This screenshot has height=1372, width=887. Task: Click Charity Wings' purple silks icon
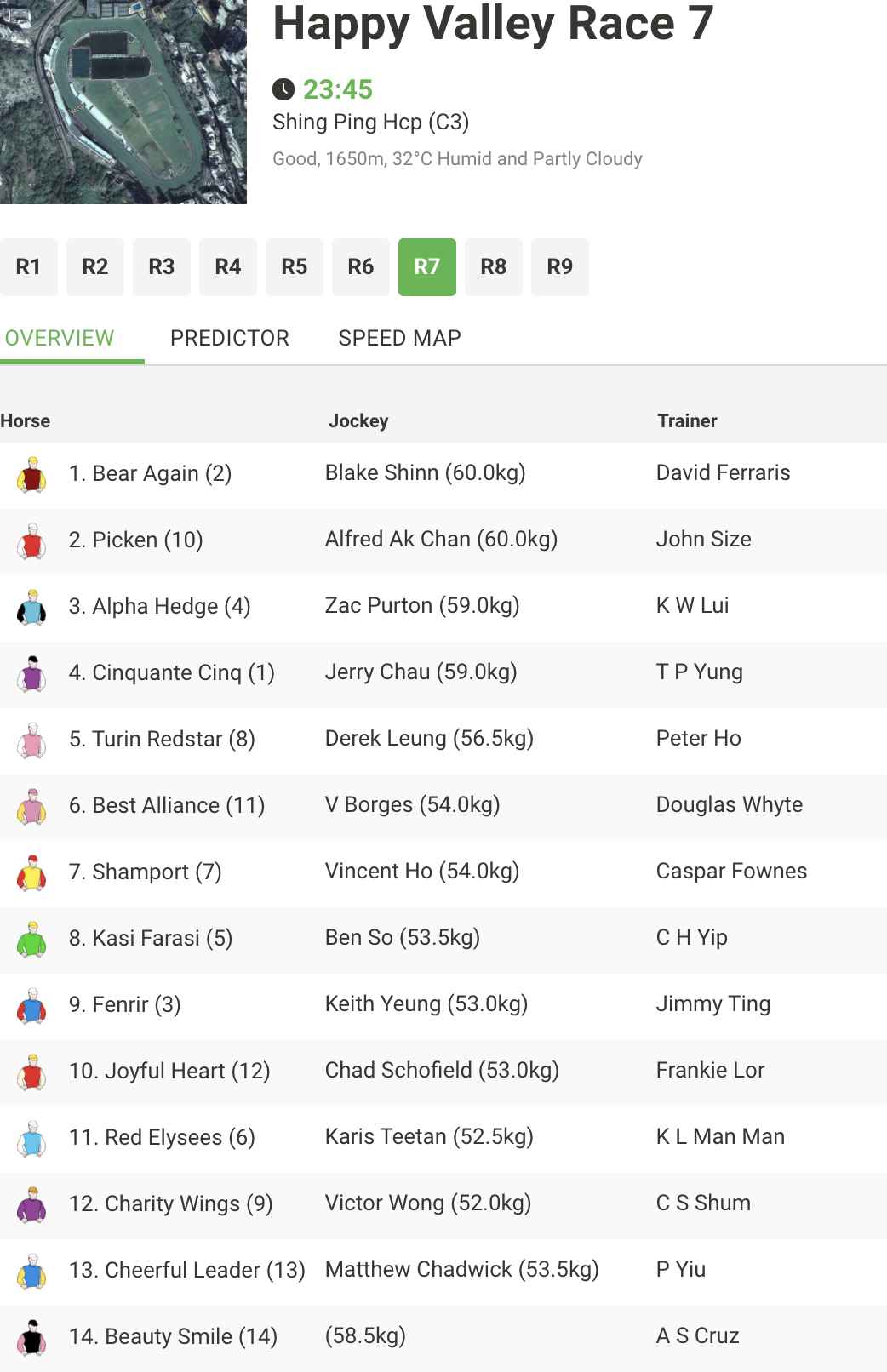point(31,1204)
